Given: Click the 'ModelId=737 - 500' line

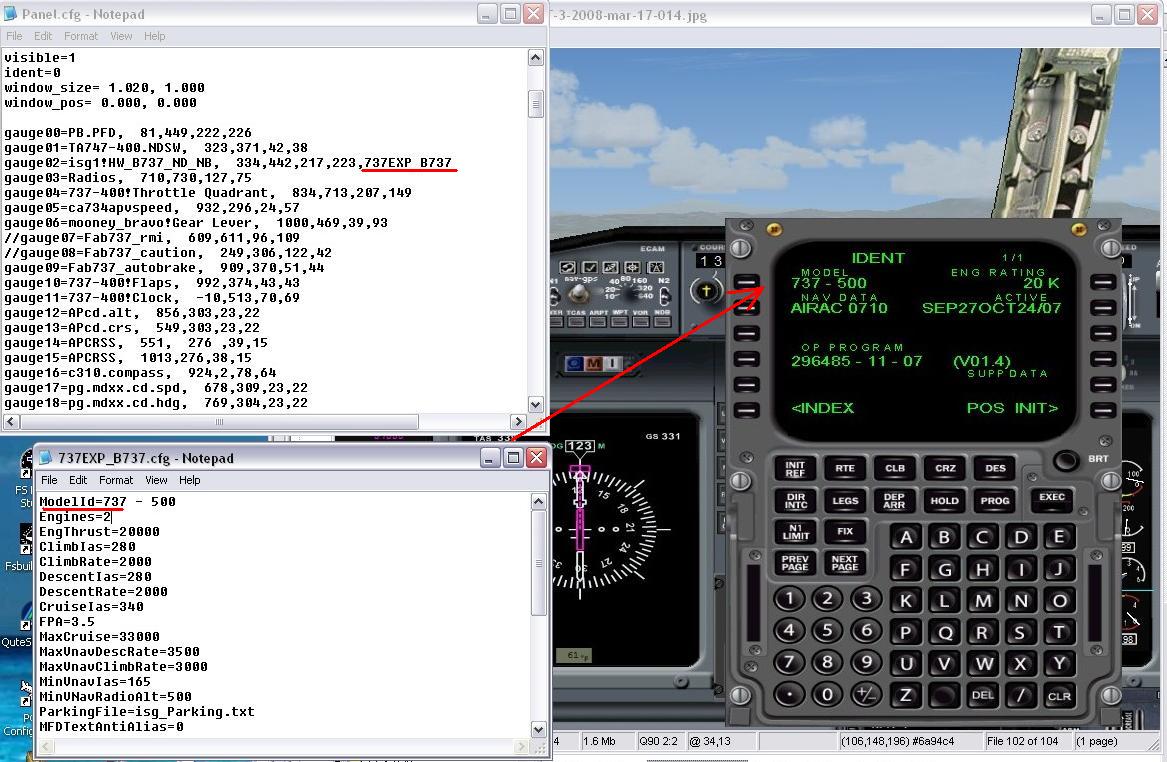Looking at the screenshot, I should tap(107, 502).
